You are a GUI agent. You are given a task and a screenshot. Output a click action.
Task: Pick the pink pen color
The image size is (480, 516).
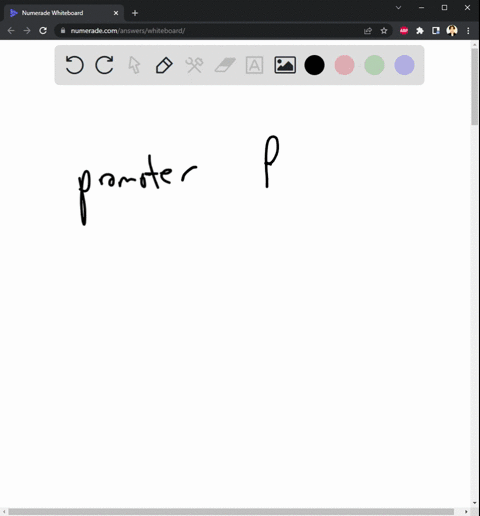click(x=344, y=65)
